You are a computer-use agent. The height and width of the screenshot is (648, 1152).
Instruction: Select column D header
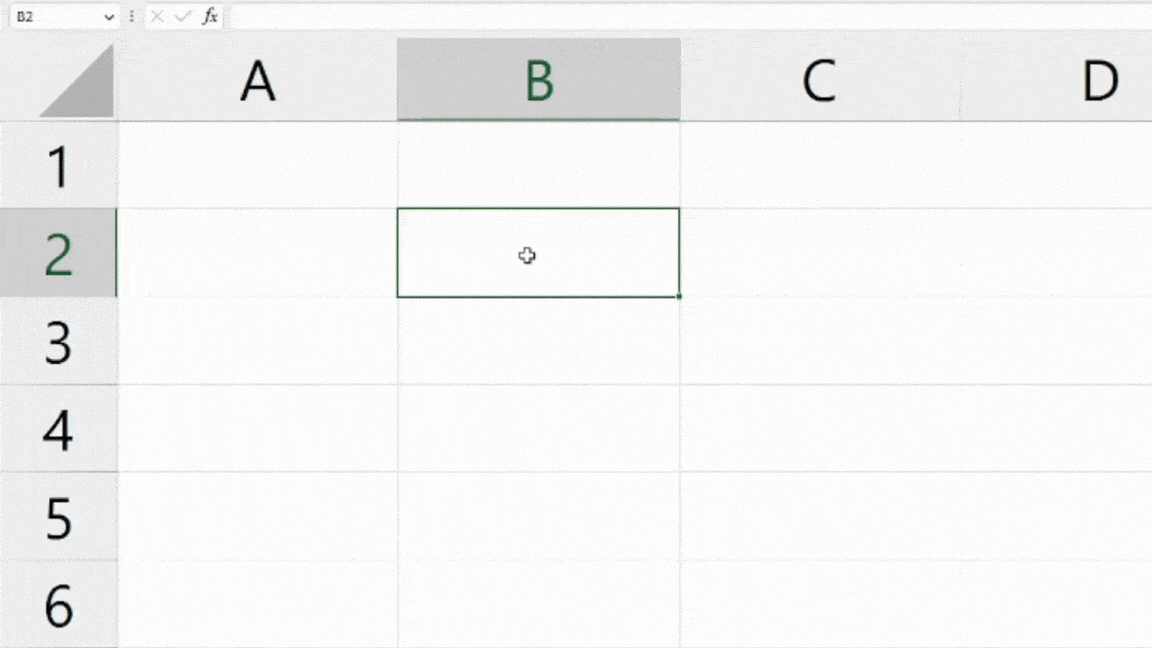pos(1100,80)
